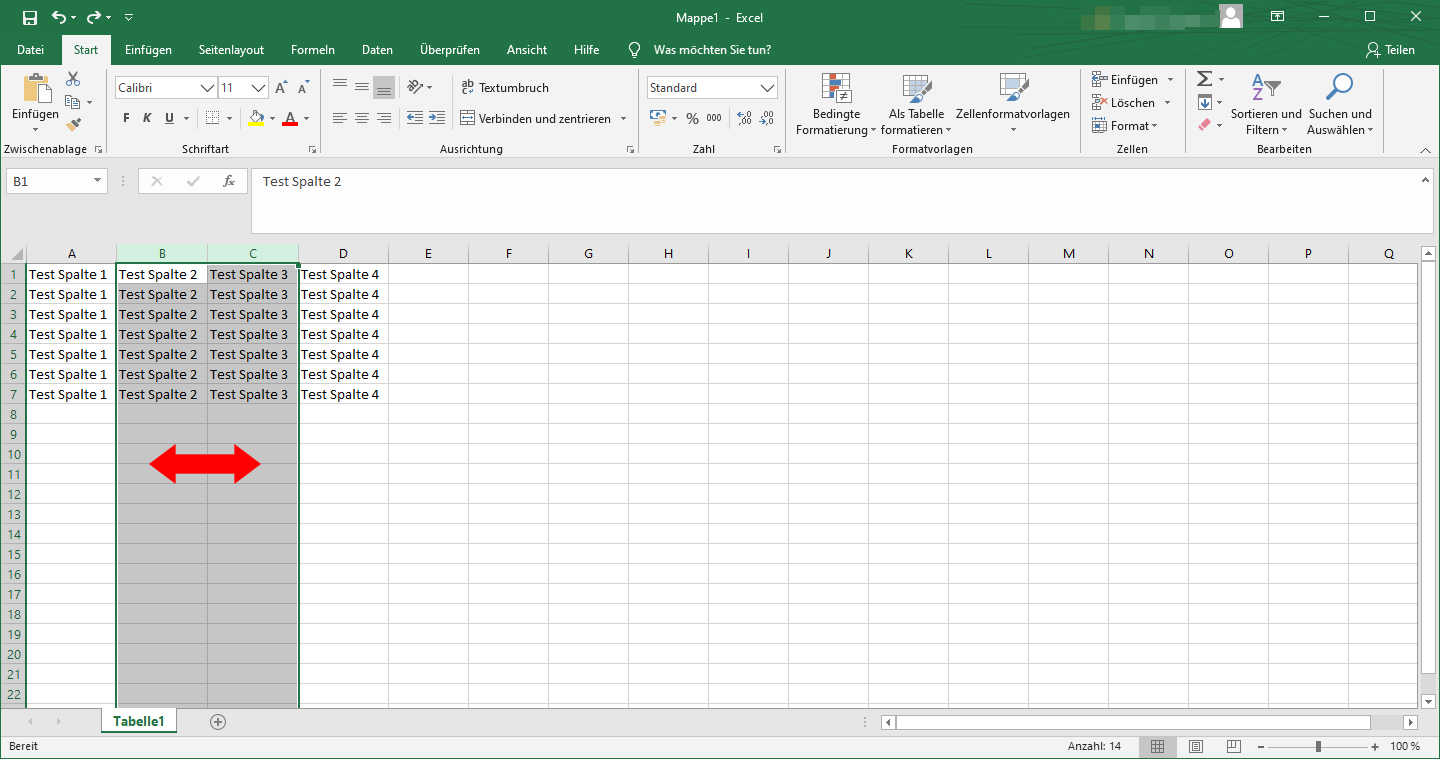Viewport: 1440px width, 759px height.
Task: Apply italic formatting (K)
Action: [146, 117]
